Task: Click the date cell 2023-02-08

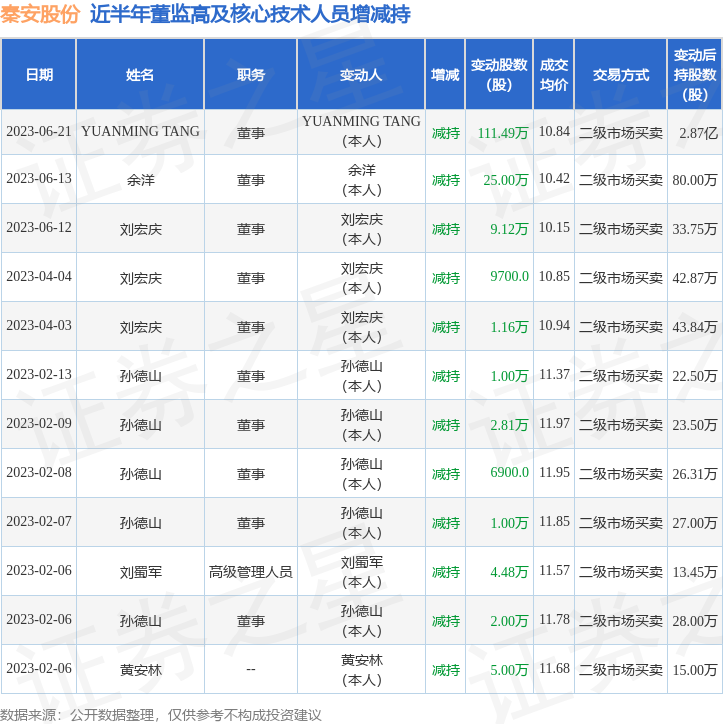Action: click(39, 472)
